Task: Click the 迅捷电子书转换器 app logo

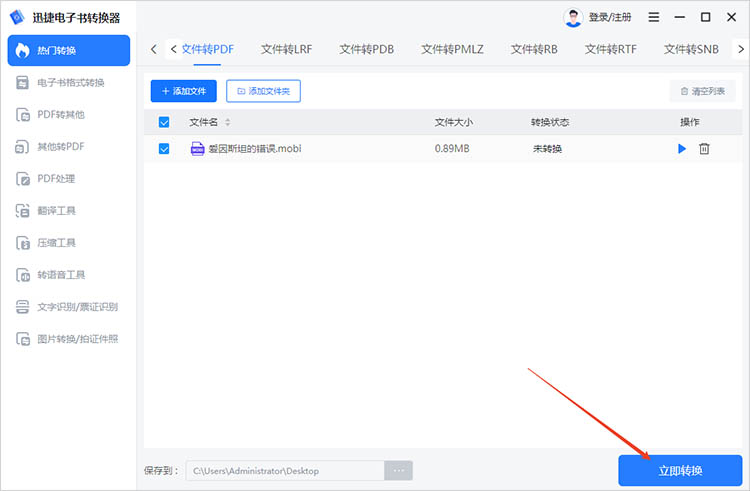Action: tap(17, 17)
